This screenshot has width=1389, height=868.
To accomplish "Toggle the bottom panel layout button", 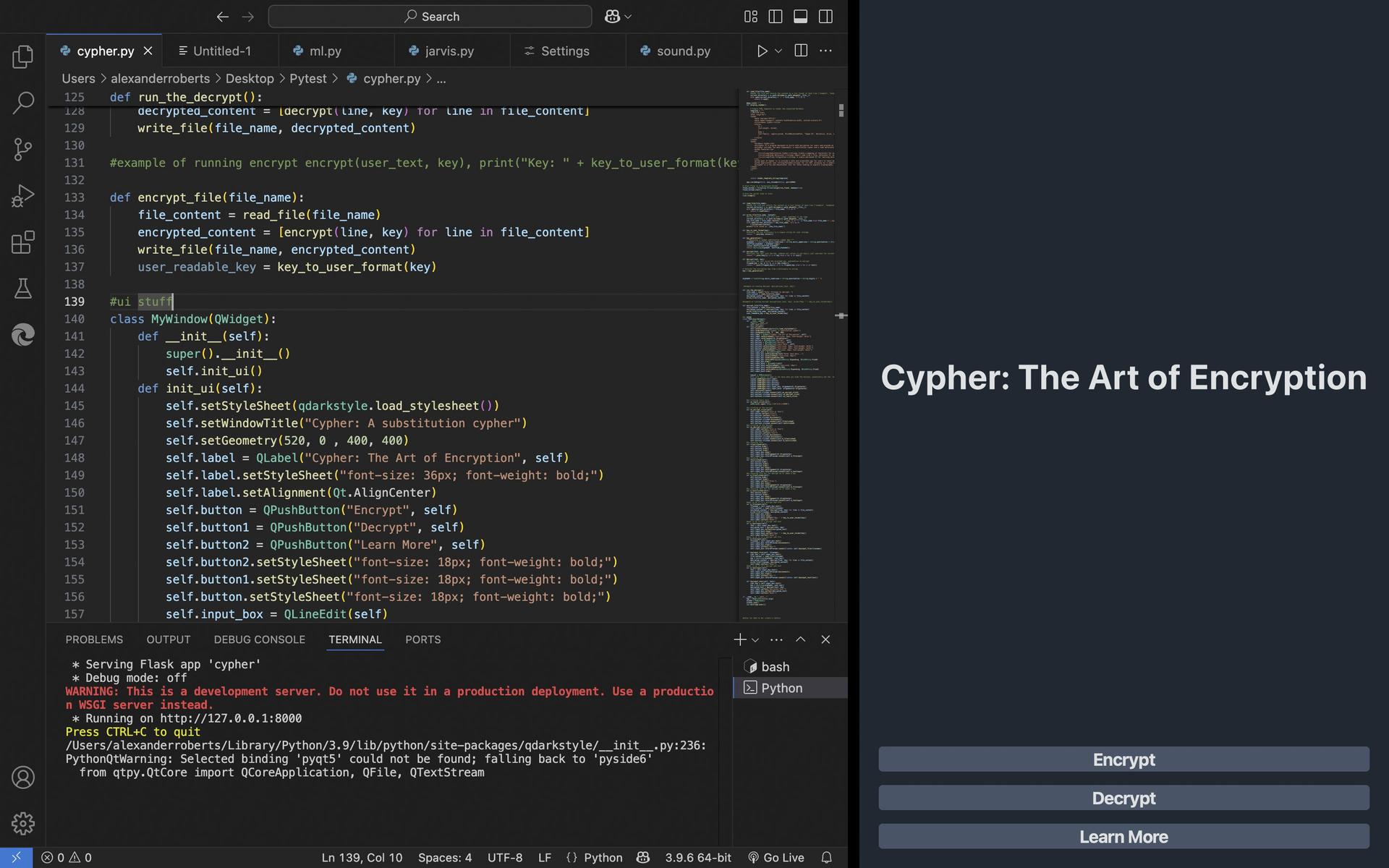I will coord(800,17).
